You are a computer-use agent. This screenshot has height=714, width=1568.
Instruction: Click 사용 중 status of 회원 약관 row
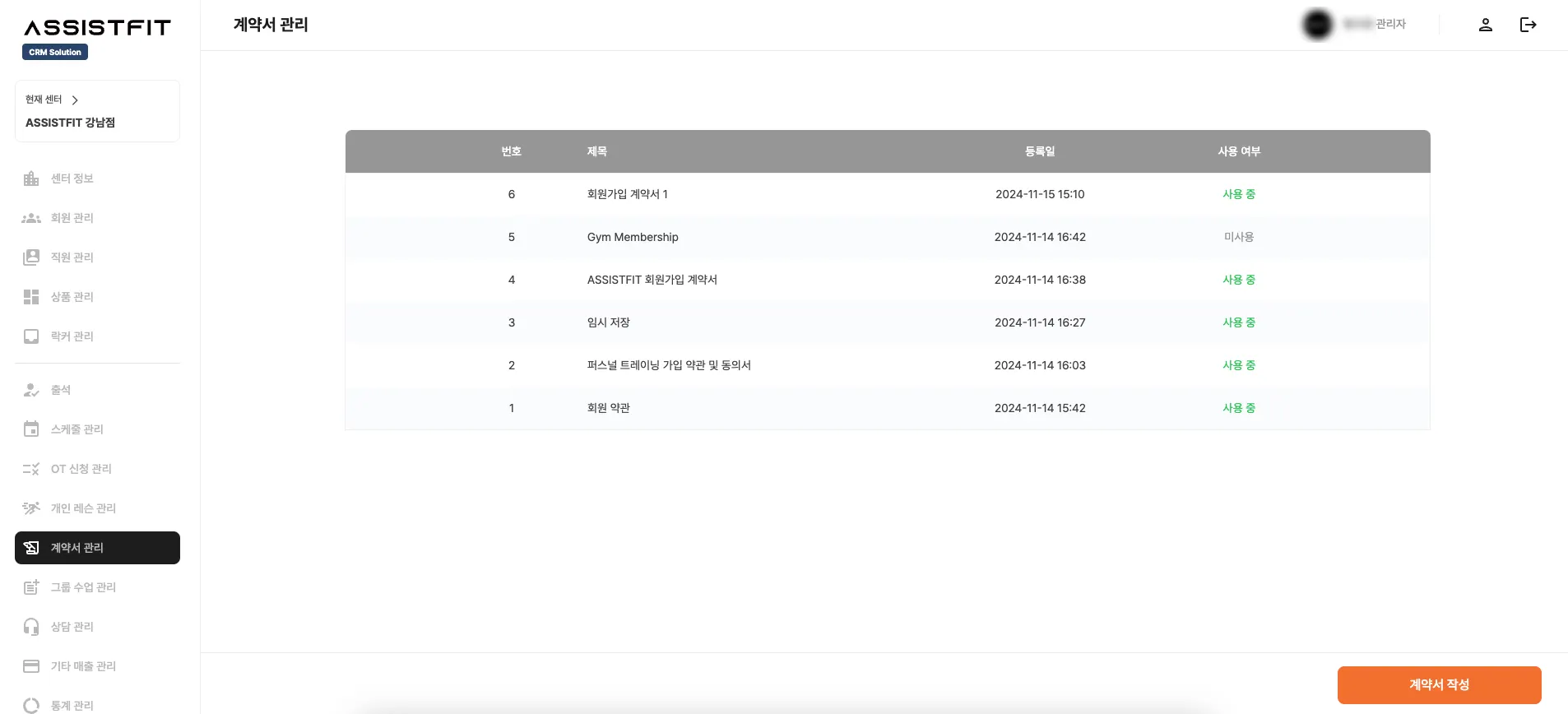(x=1238, y=408)
